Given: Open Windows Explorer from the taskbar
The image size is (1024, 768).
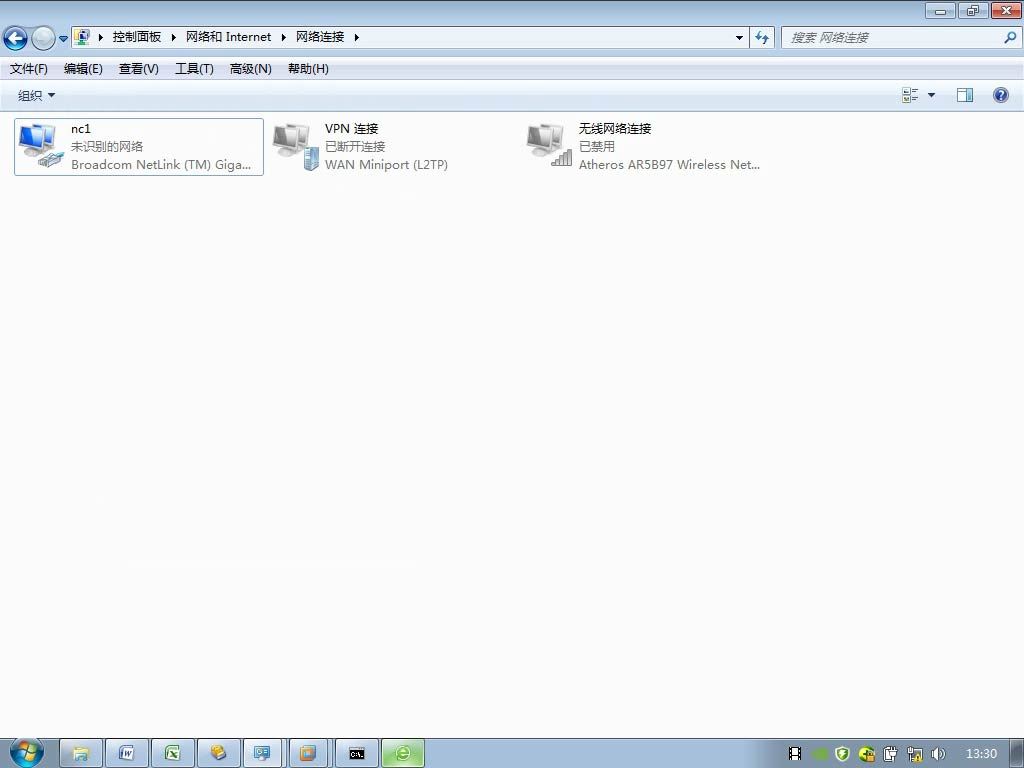Looking at the screenshot, I should point(81,754).
